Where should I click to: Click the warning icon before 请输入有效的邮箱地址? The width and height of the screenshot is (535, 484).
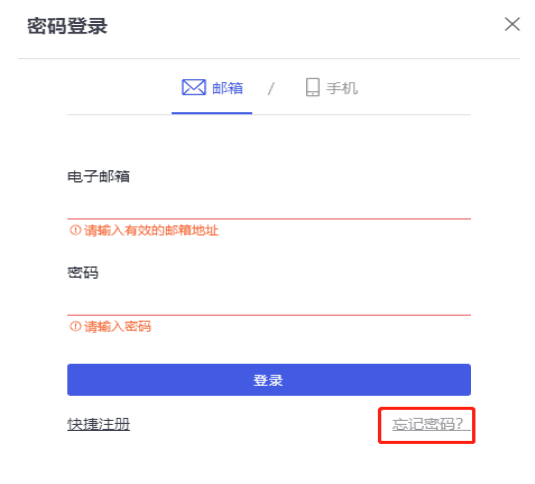(x=75, y=230)
